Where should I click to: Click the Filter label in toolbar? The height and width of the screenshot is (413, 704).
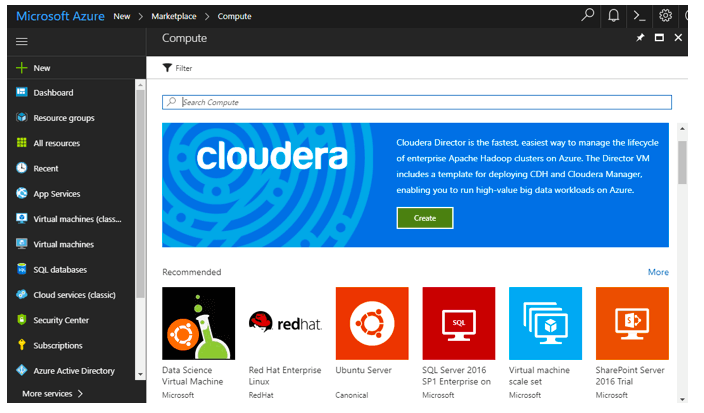184,68
